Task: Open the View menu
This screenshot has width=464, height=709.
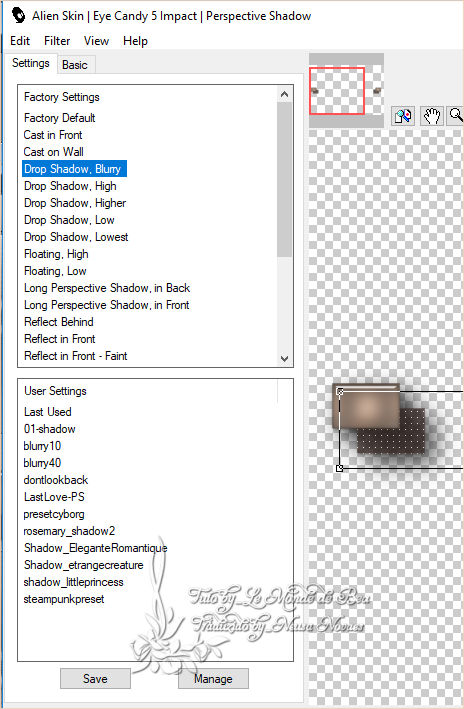Action: point(96,41)
